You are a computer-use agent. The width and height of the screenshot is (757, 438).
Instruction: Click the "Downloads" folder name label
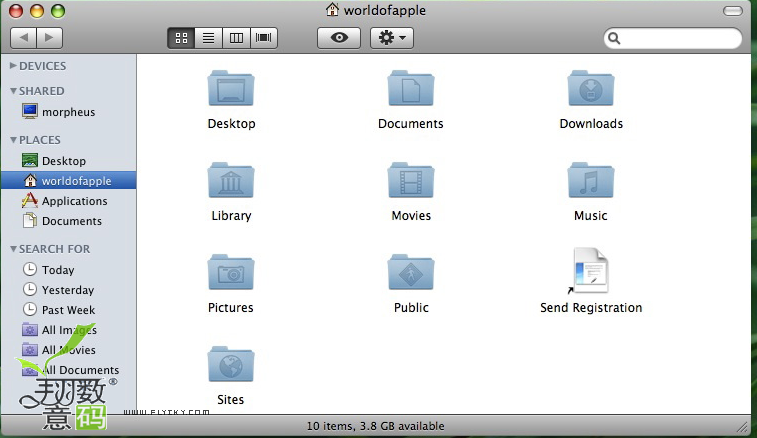[591, 124]
